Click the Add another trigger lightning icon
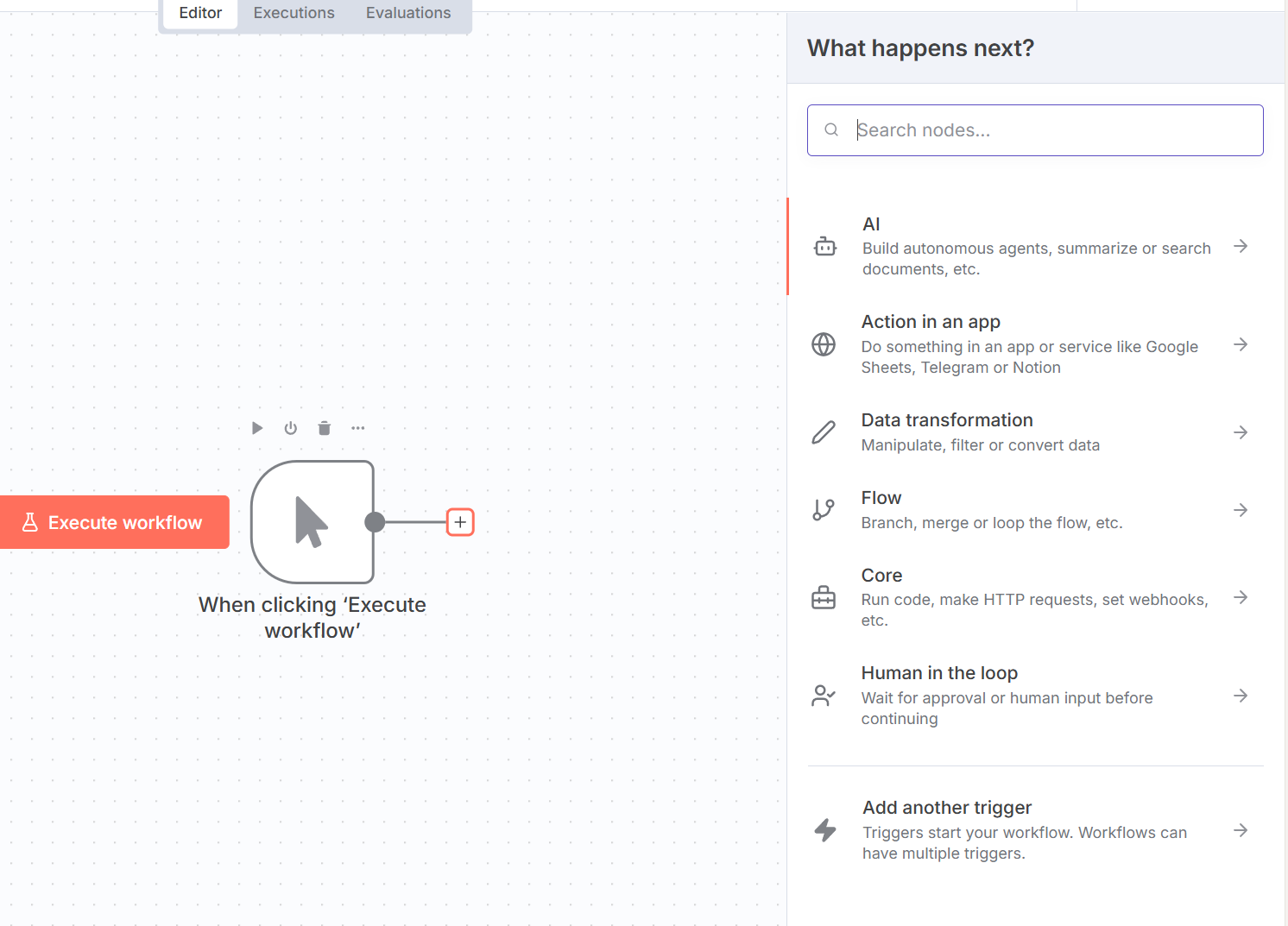 [825, 830]
